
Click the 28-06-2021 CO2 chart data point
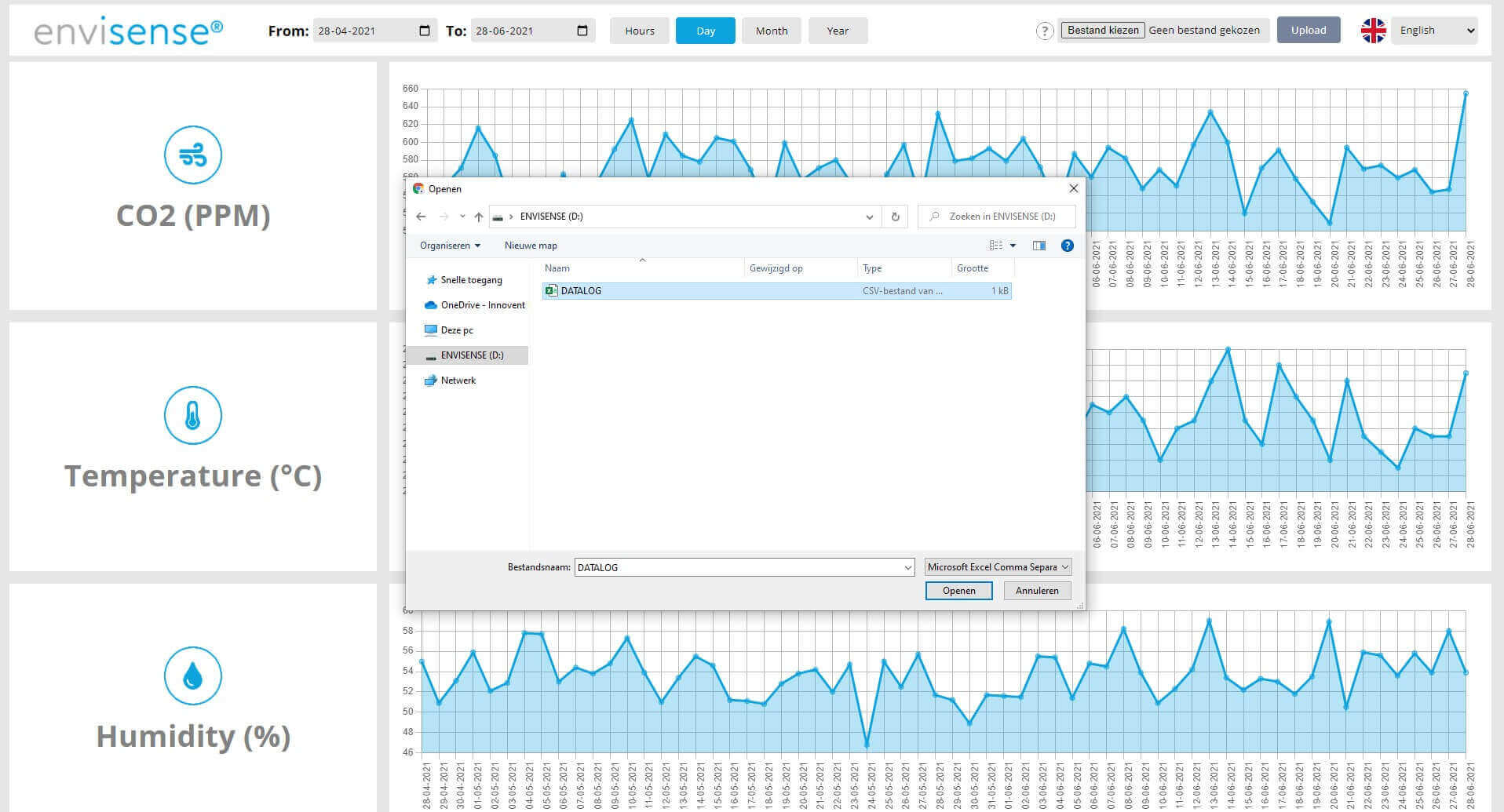(1466, 93)
